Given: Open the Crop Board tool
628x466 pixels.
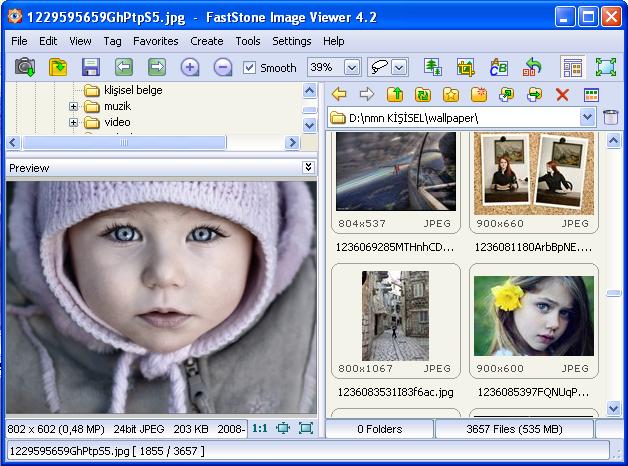Looking at the screenshot, I should [465, 67].
